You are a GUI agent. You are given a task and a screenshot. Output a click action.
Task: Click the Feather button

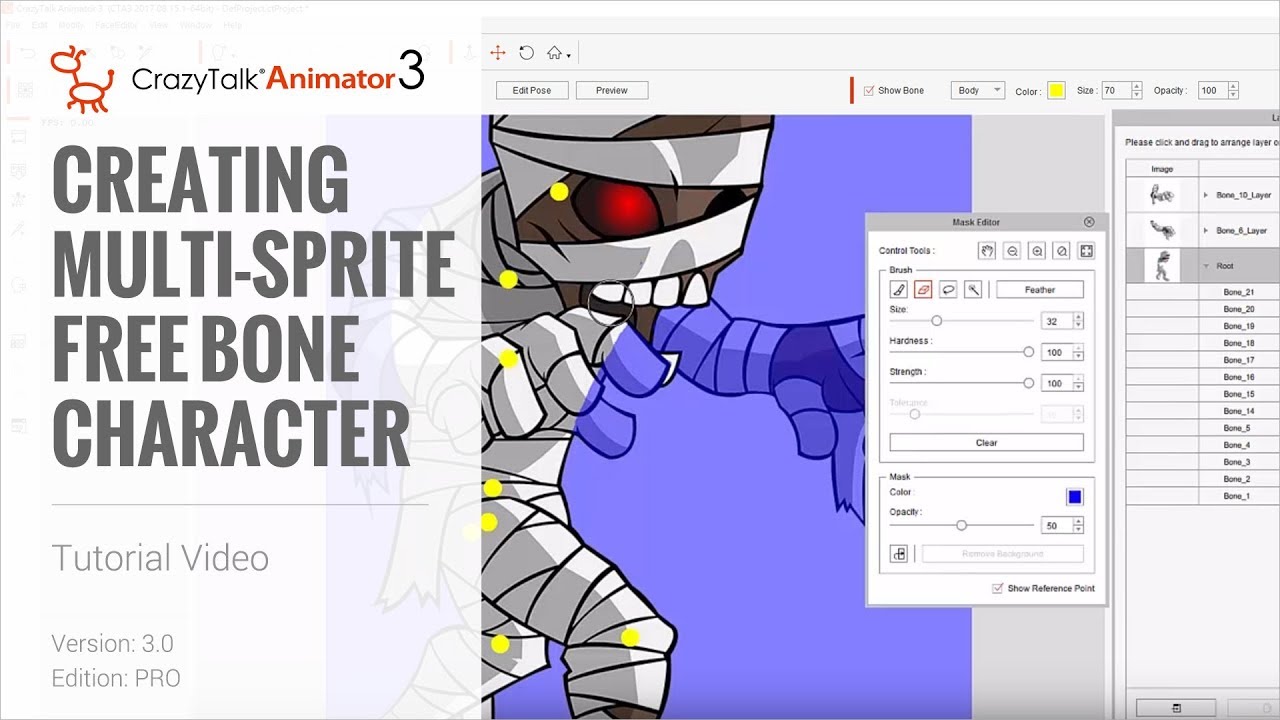coord(1040,290)
